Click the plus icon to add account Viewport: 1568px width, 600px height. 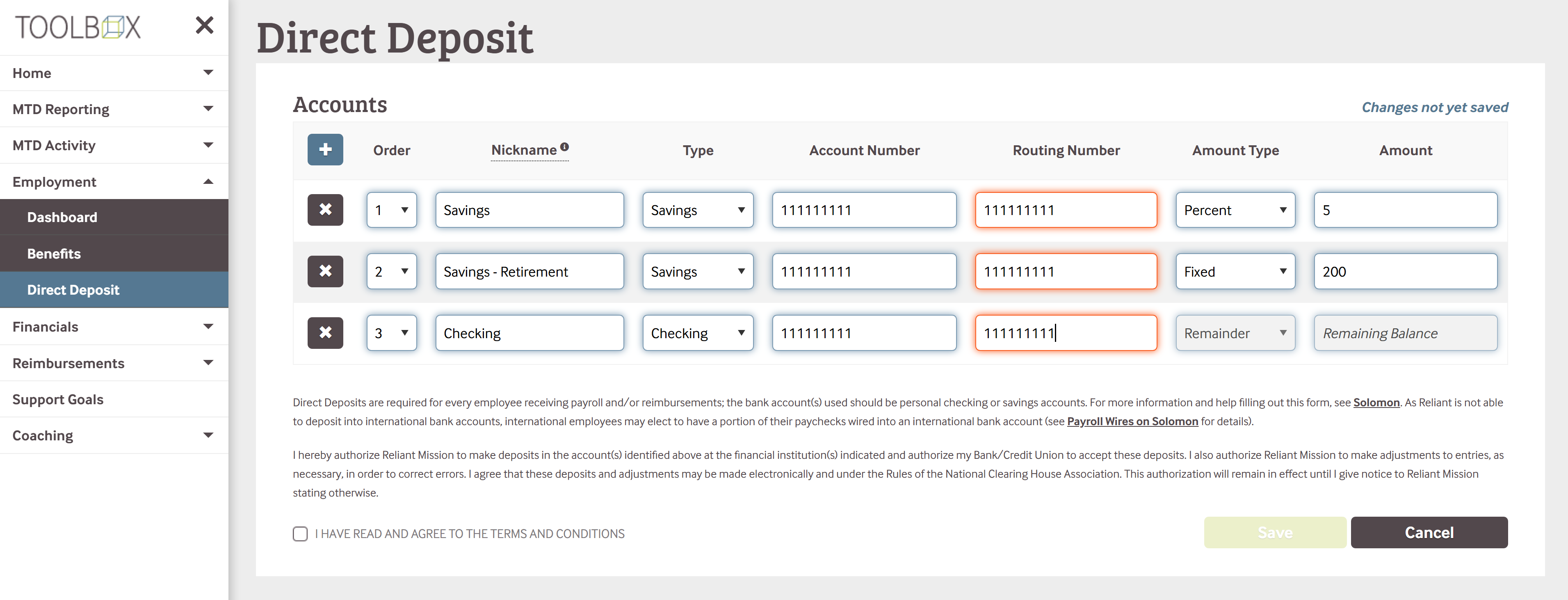click(325, 150)
